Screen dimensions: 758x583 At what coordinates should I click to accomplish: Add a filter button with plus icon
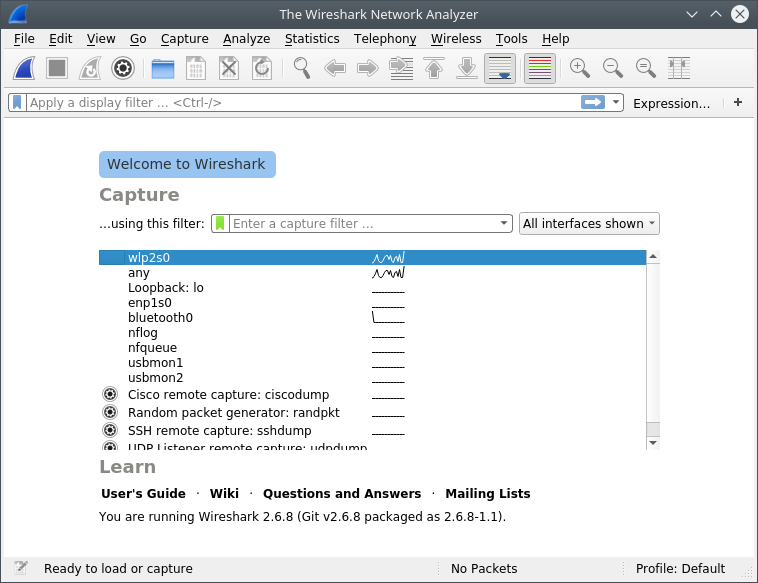pyautogui.click(x=738, y=102)
